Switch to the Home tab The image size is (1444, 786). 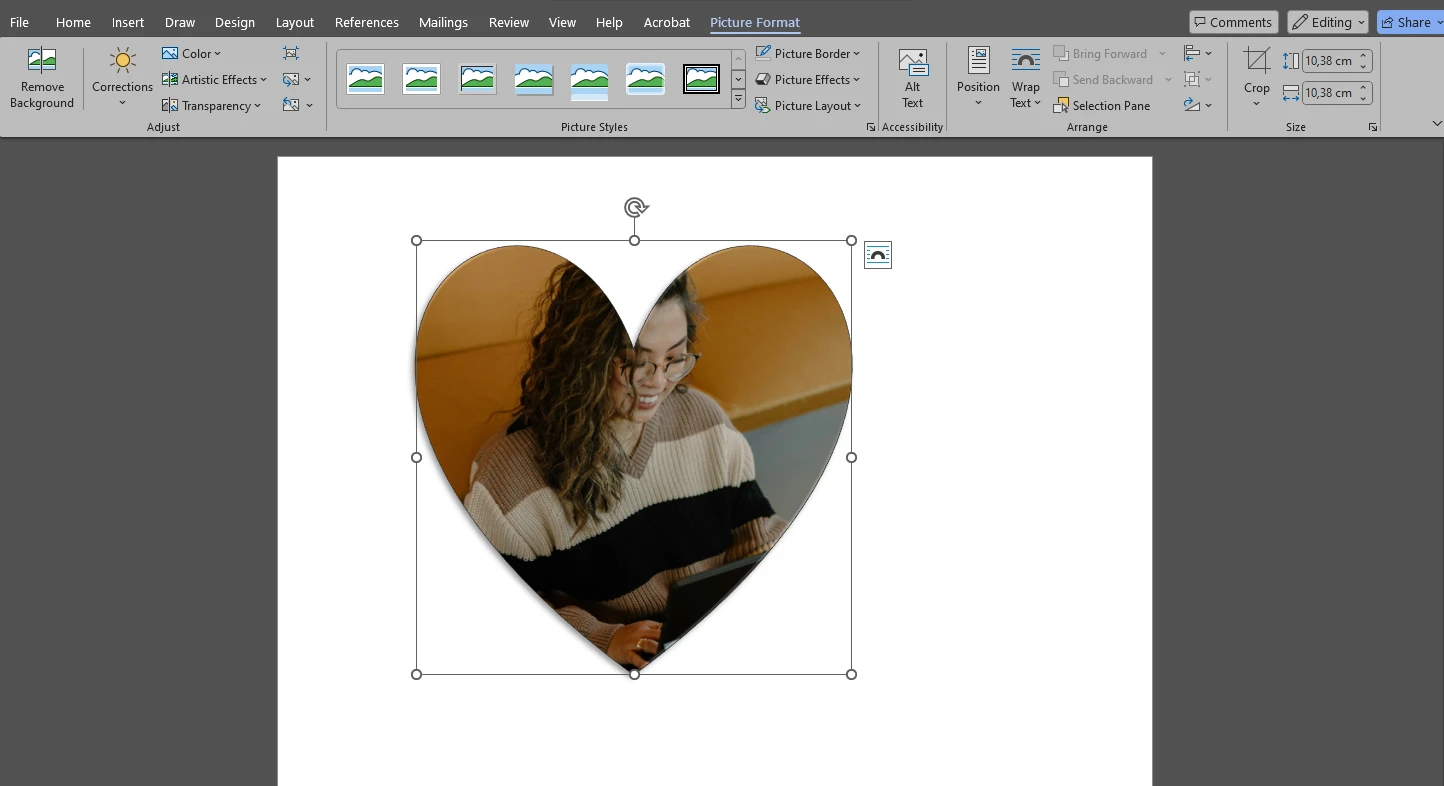[x=73, y=22]
